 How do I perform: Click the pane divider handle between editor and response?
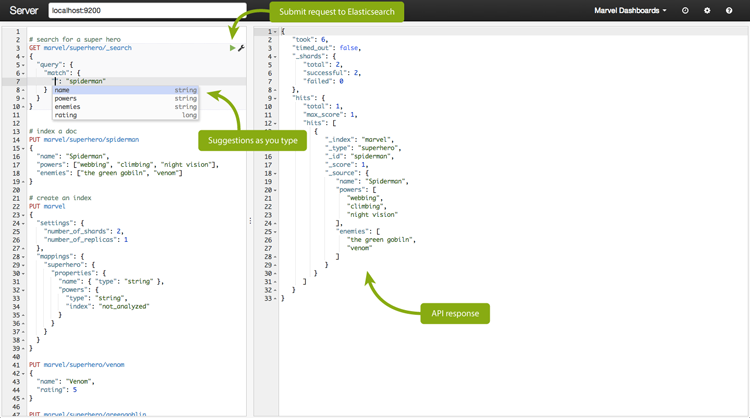[x=250, y=221]
